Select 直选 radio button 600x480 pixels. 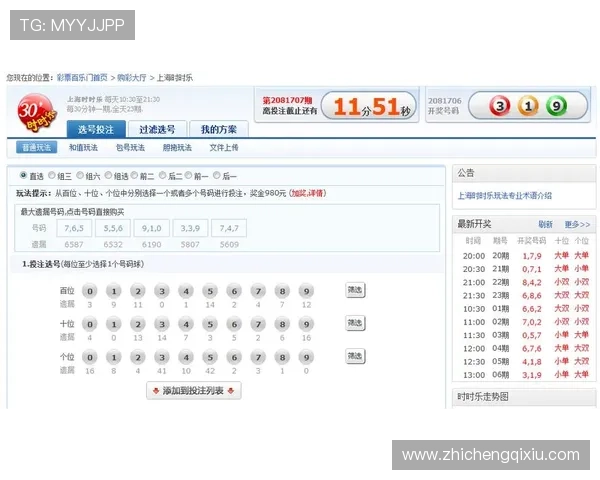coord(23,175)
